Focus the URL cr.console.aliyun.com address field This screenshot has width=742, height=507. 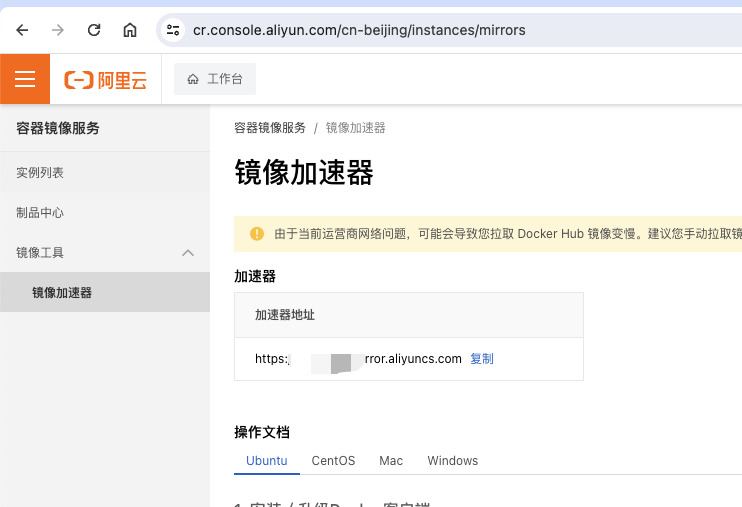click(x=359, y=30)
